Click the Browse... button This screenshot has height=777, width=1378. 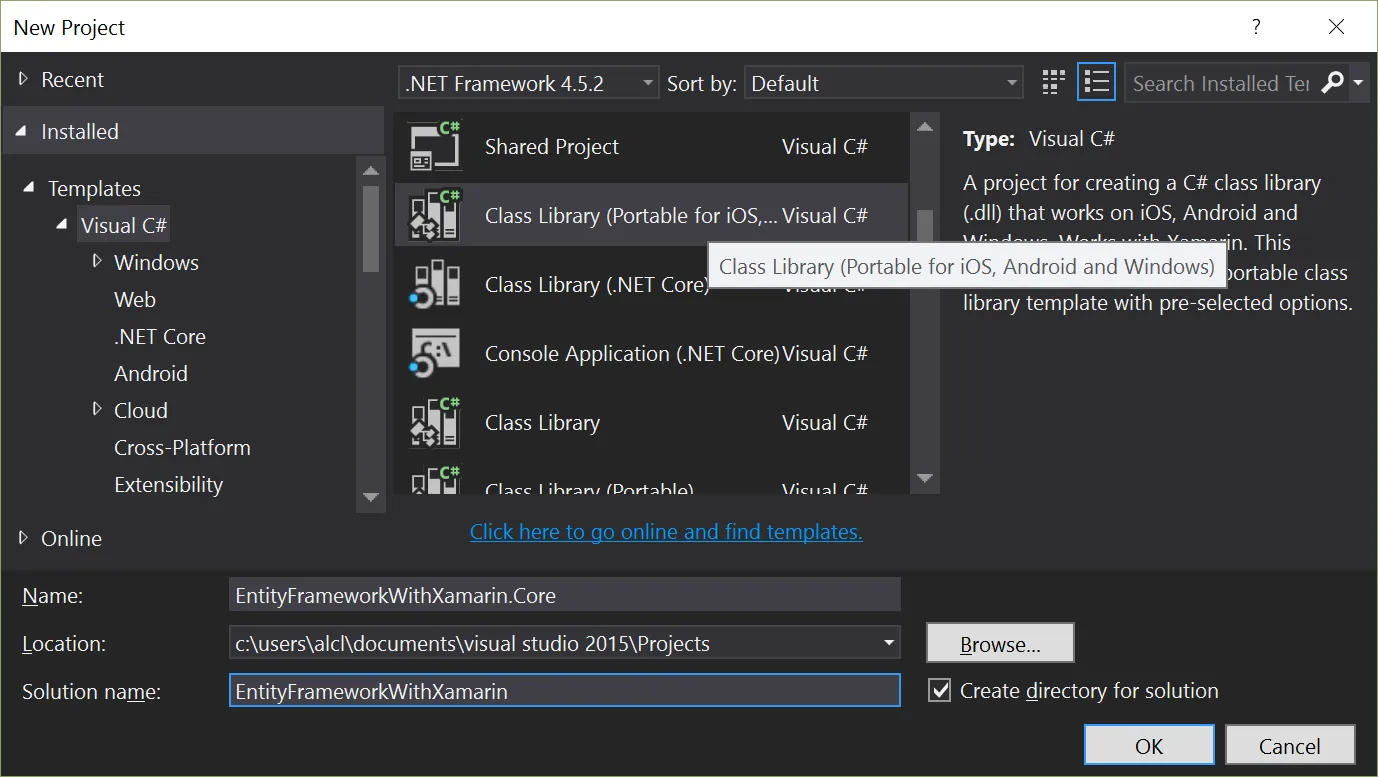click(1000, 644)
